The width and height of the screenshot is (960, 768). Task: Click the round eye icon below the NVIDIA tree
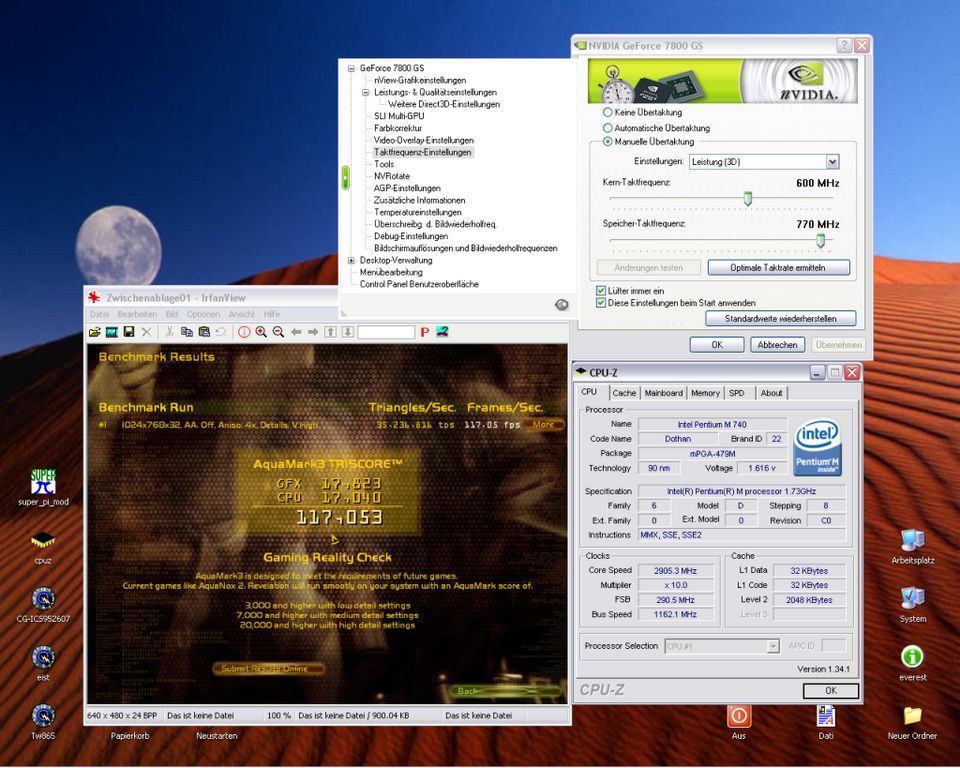tap(561, 304)
